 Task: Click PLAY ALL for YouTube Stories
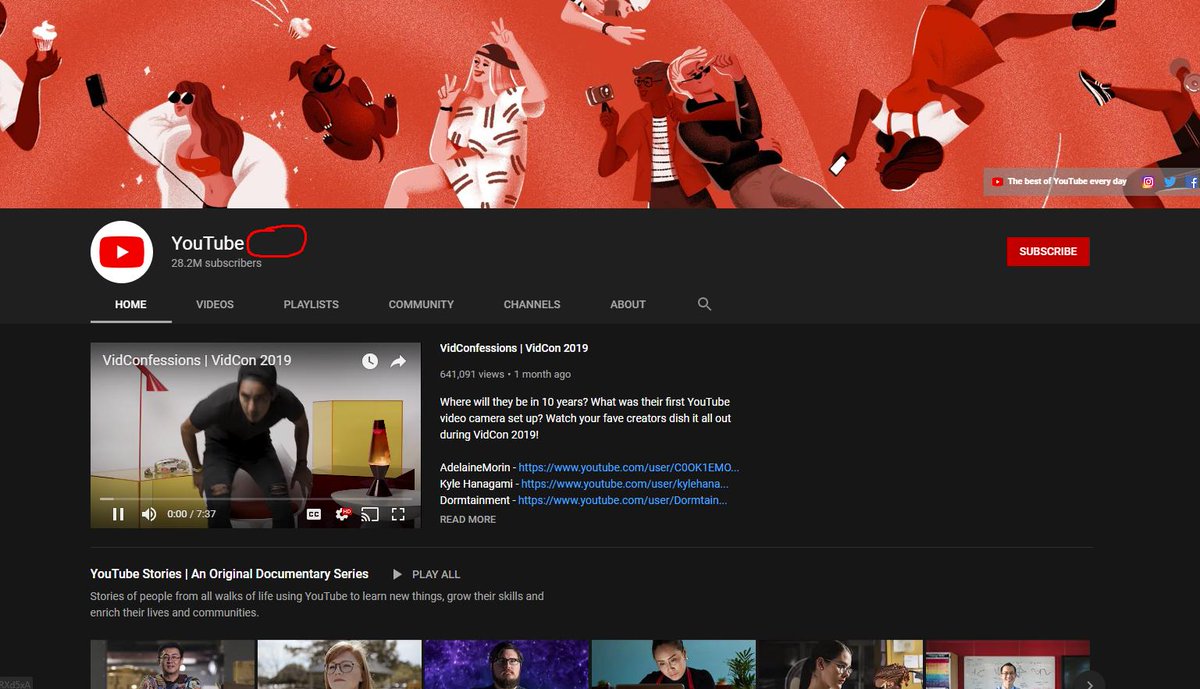tap(426, 574)
